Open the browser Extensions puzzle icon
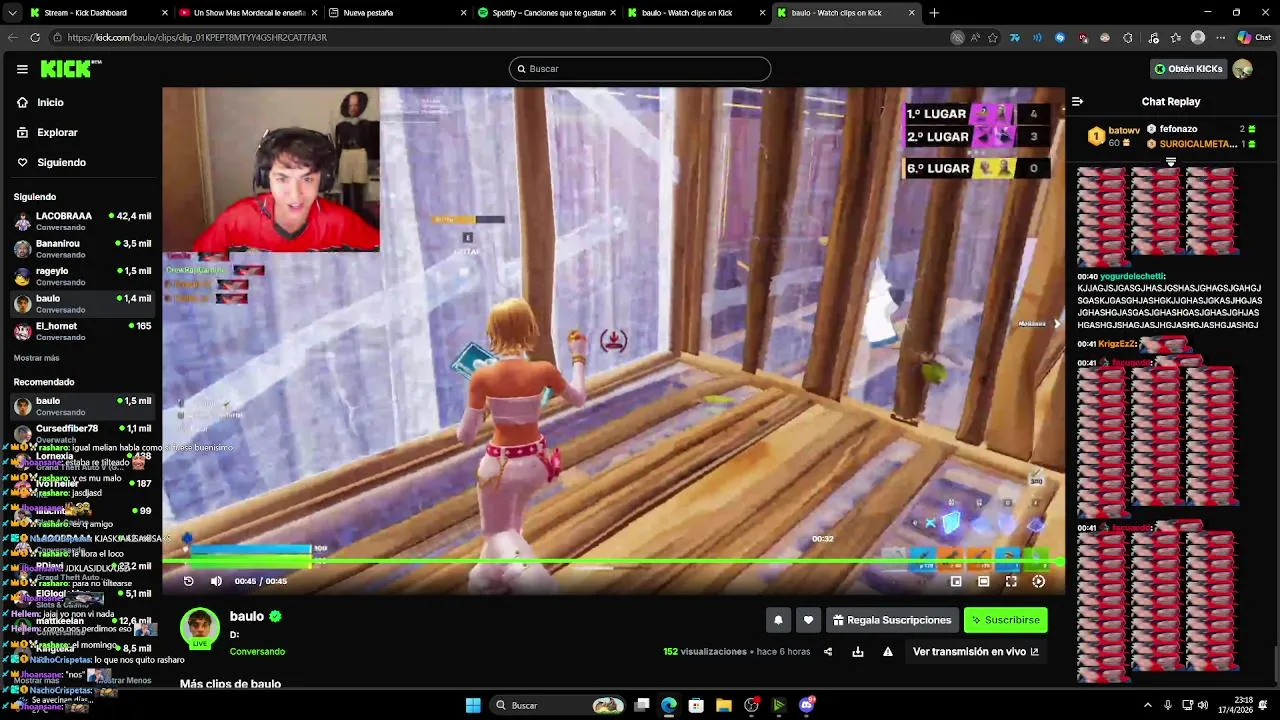 pos(1128,37)
